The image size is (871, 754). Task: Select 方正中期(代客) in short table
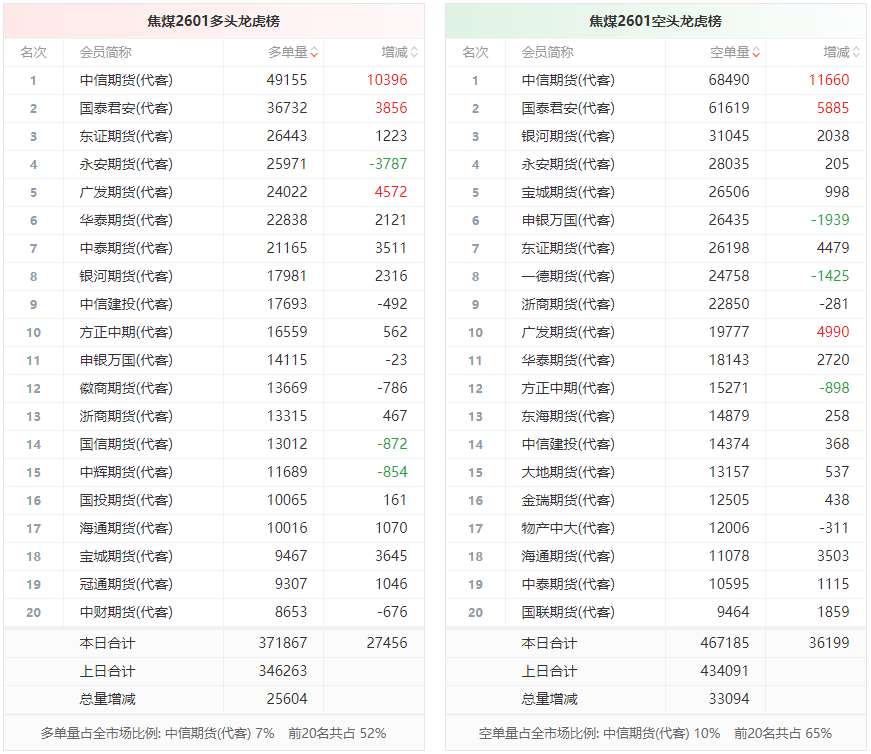[568, 388]
